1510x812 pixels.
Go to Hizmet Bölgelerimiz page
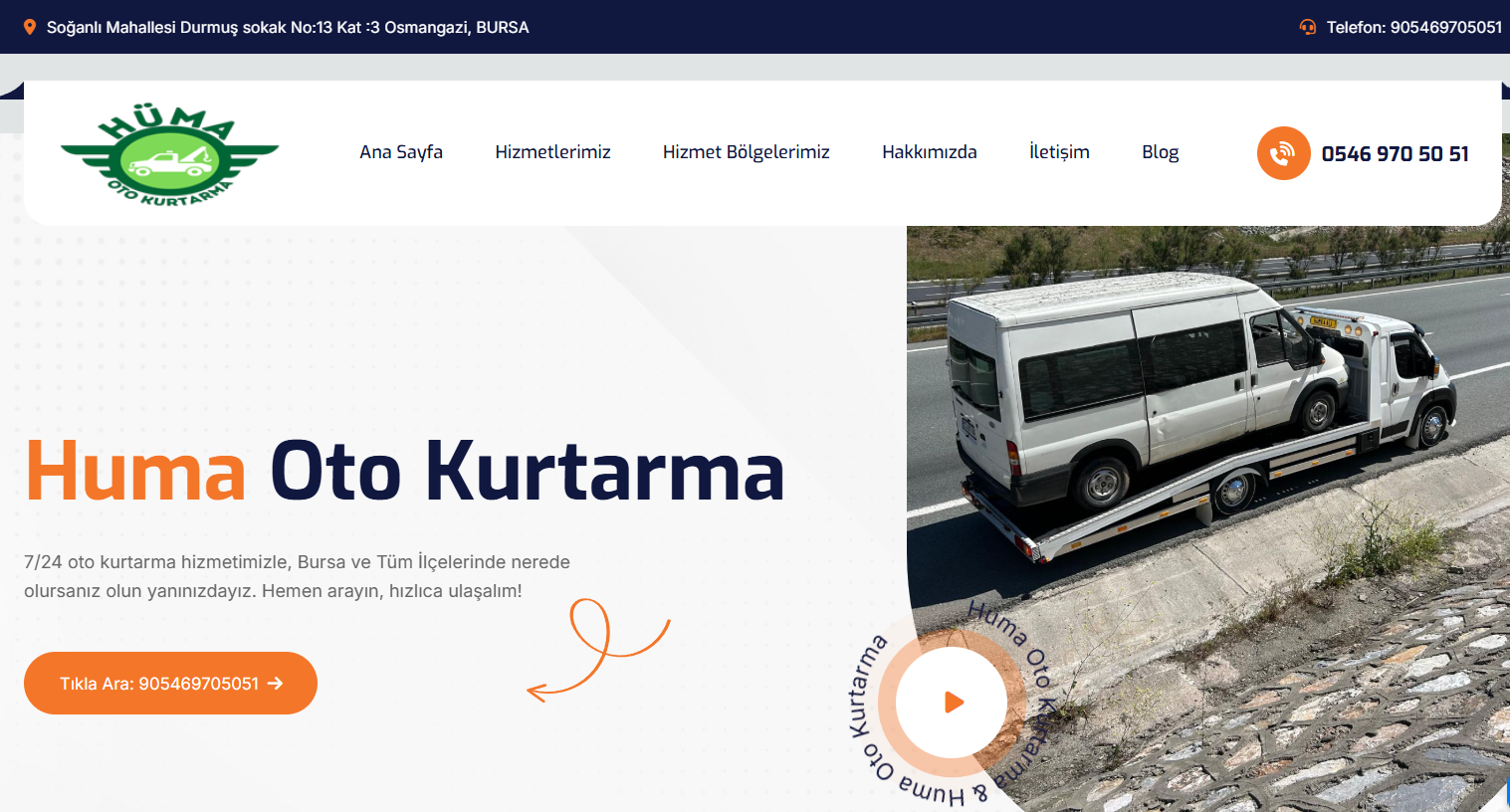[747, 152]
